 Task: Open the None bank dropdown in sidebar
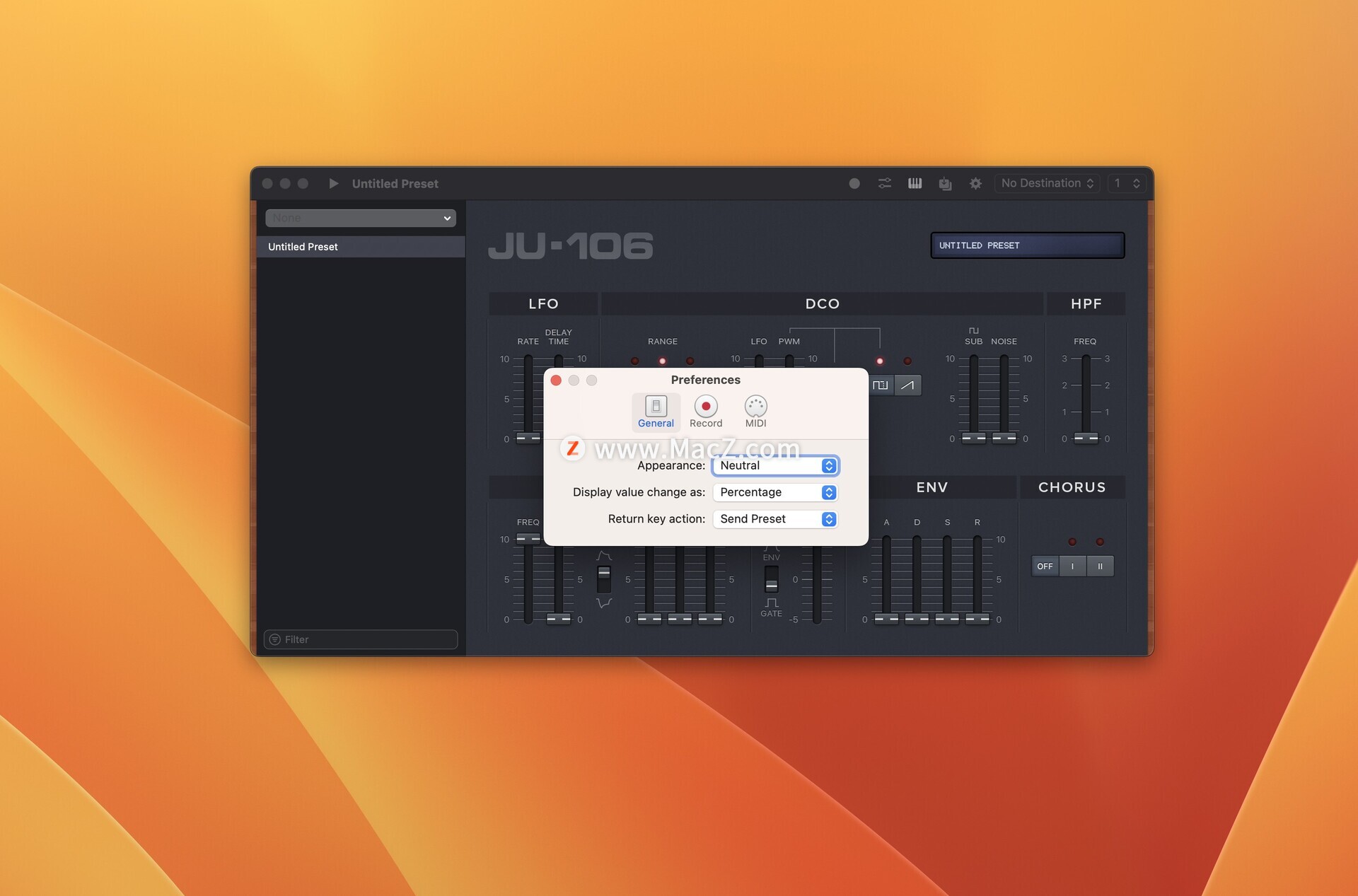pyautogui.click(x=361, y=218)
